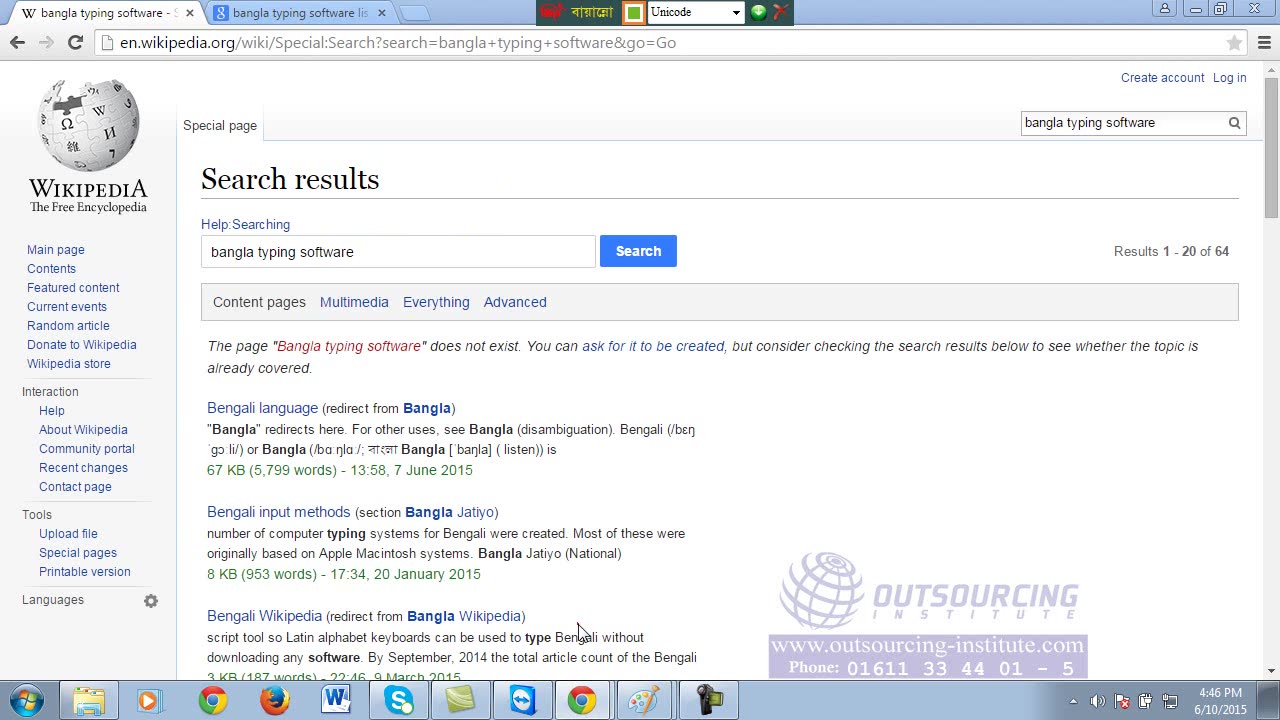Bookmark this page with the star icon

point(1234,43)
